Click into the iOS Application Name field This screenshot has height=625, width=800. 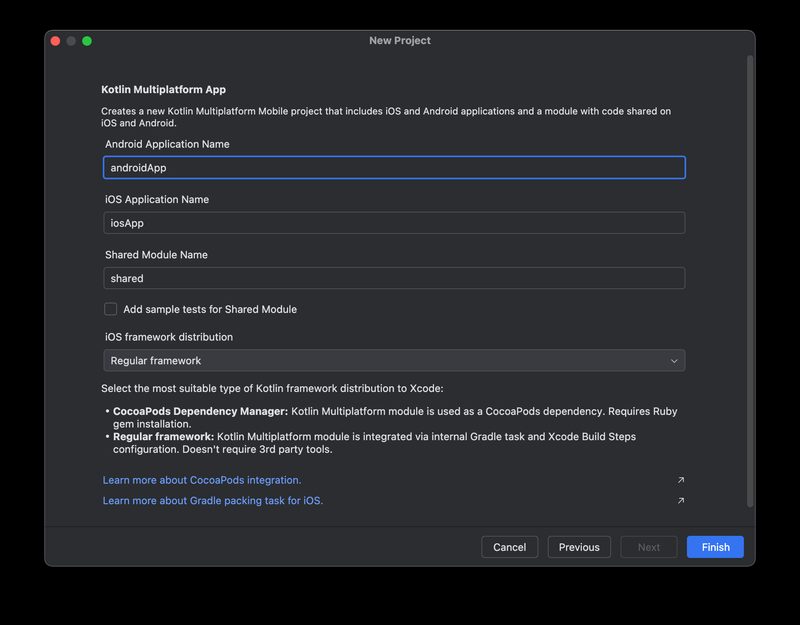(393, 223)
